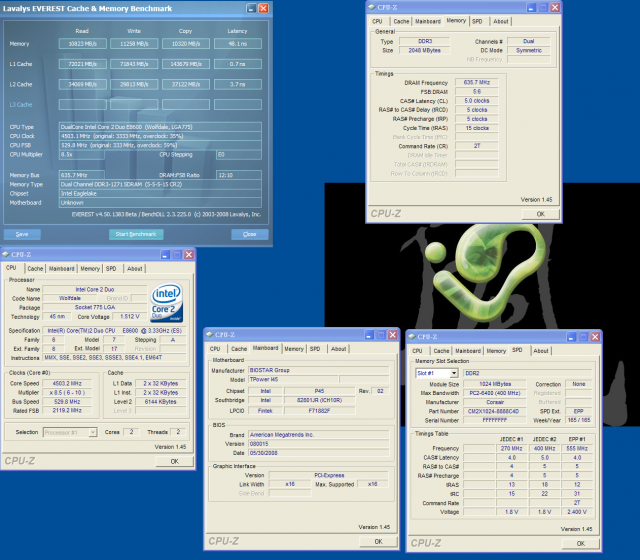Viewport: 640px width, 560px height.
Task: Click CPU Type field showing Core 2 Duo E8600
Action: pos(160,127)
